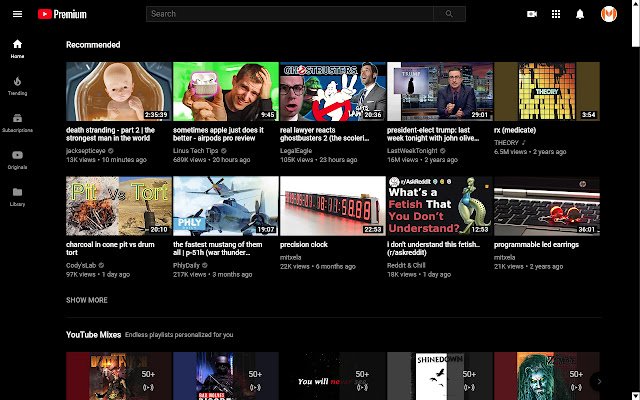Screen dimensions: 640x400
Task: Click SHOW MORE under Recommended
Action: (x=87, y=300)
